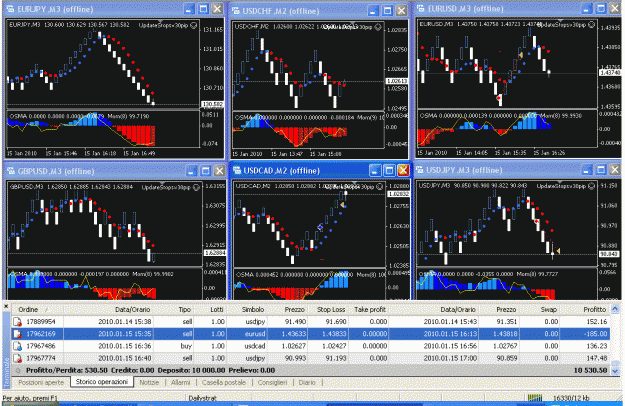This screenshot has width=625, height=406.
Task: Click the expert advisor smiley on USDJPY chart
Action: (592, 186)
